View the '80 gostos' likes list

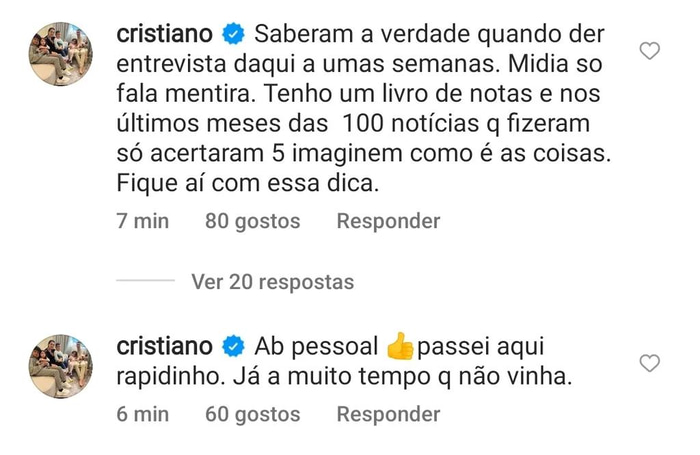pos(252,221)
